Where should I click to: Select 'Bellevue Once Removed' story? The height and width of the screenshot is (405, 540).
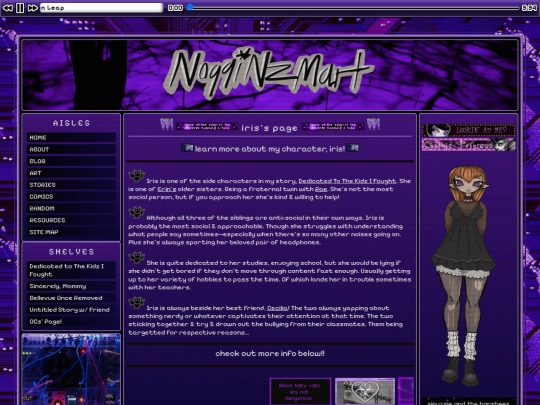pyautogui.click(x=71, y=298)
